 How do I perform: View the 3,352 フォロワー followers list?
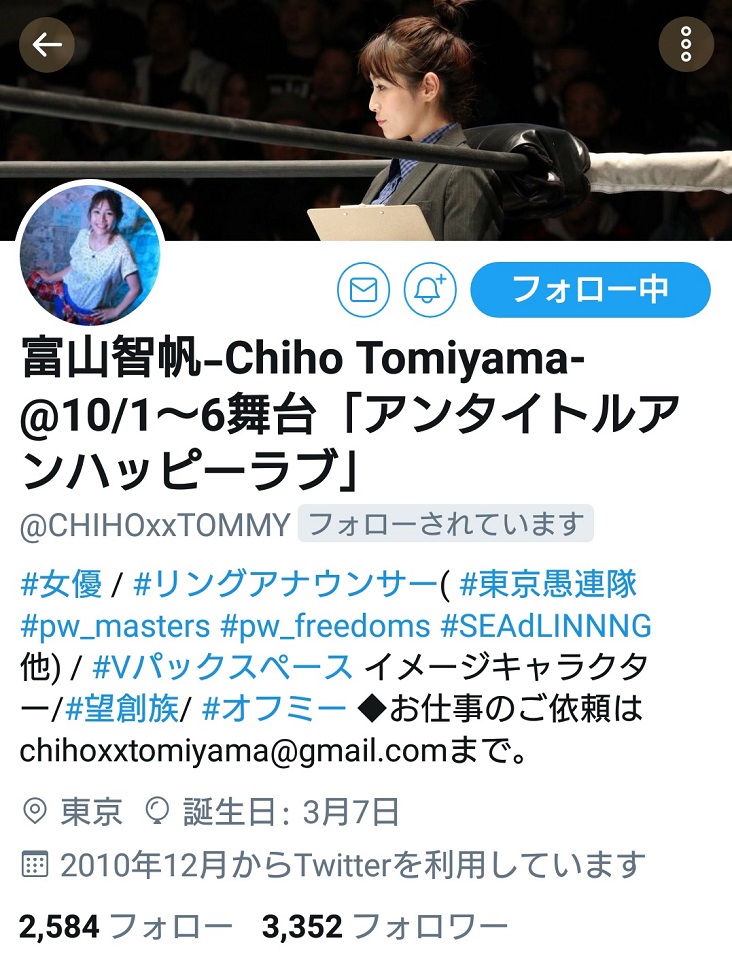(384, 926)
